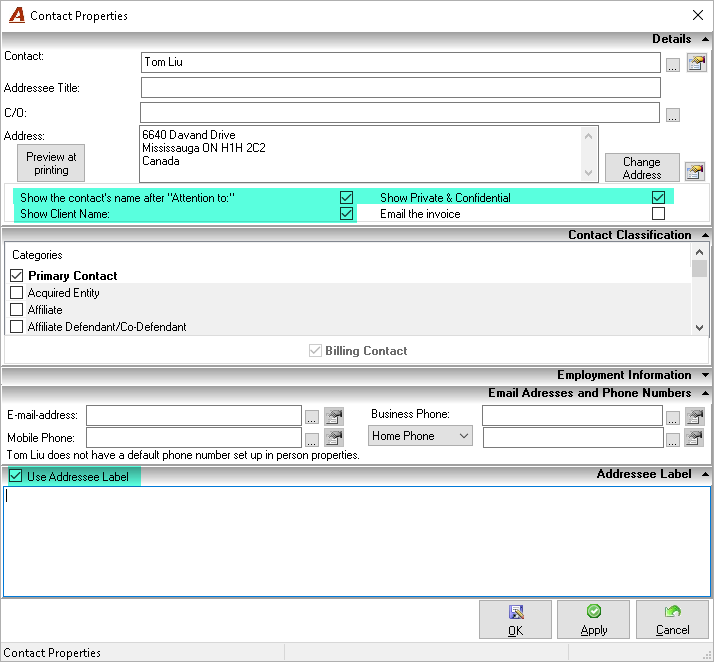
Task: Click the Addressee Title input field
Action: coord(401,87)
